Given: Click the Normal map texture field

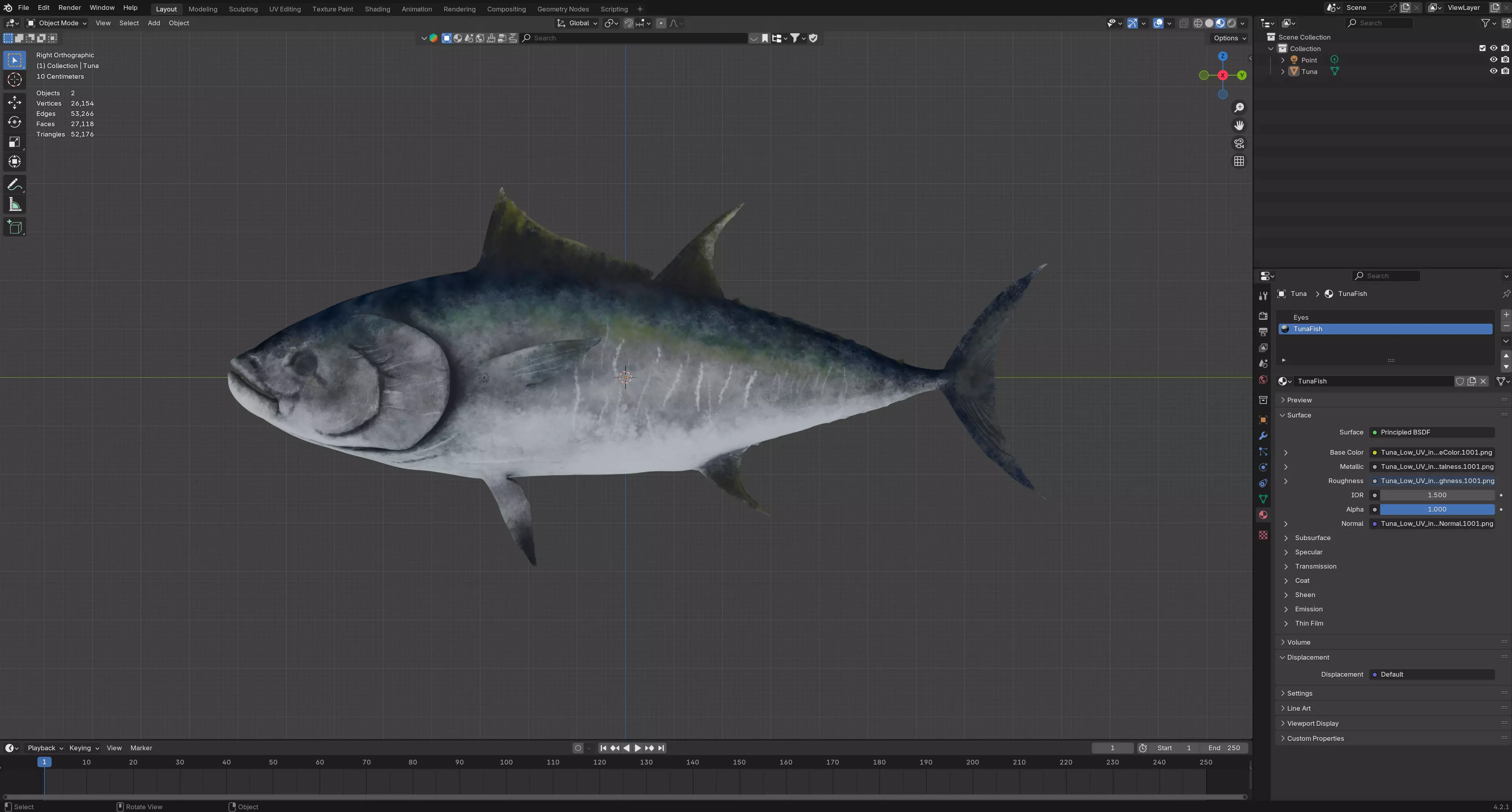Looking at the screenshot, I should coord(1432,524).
